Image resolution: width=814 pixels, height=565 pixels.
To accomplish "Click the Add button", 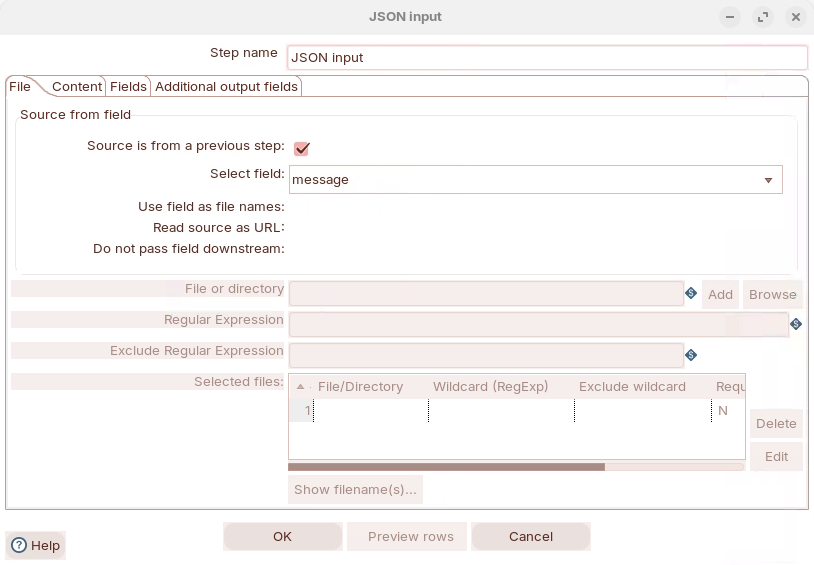I will (720, 295).
